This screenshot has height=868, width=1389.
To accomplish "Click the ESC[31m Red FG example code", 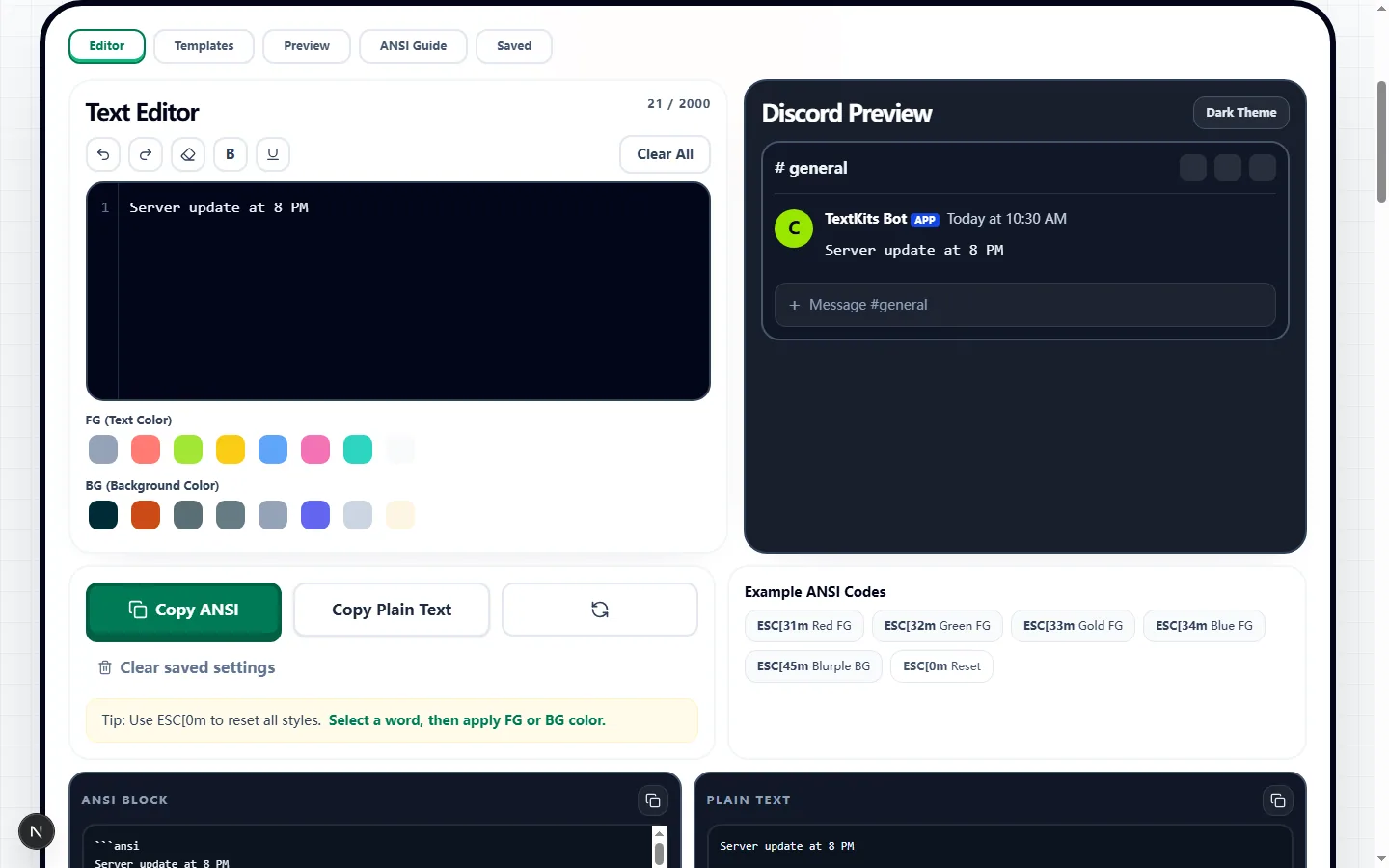I will click(804, 626).
